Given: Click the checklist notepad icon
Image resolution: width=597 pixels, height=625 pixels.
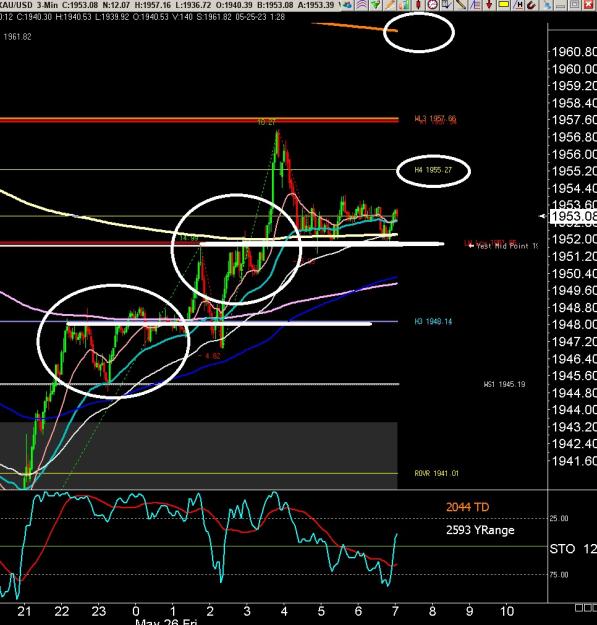Looking at the screenshot, I should coord(446,5).
